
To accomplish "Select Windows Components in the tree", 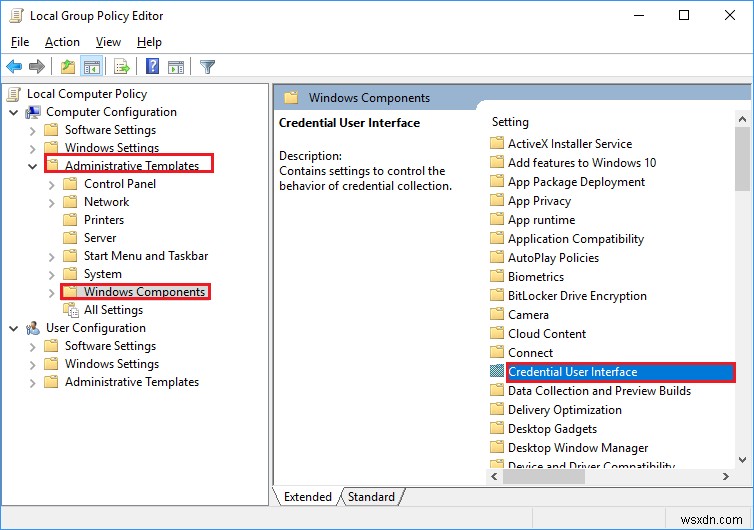I will point(144,292).
